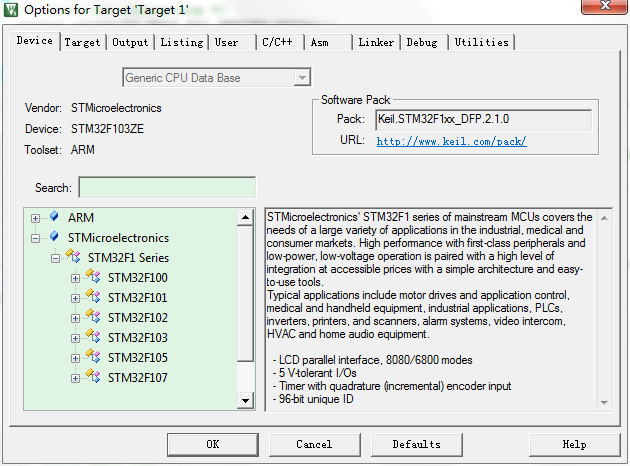630x466 pixels.
Task: Click the Keil uVision icon in the title bar
Action: click(10, 10)
